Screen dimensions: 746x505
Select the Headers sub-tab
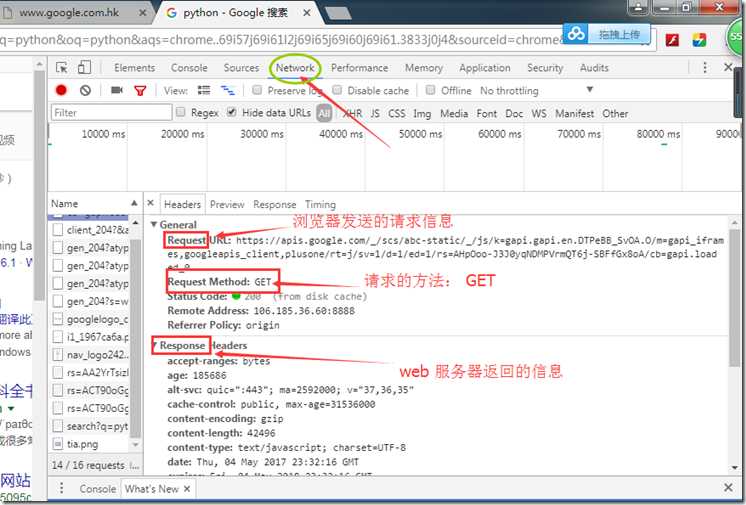pyautogui.click(x=182, y=204)
